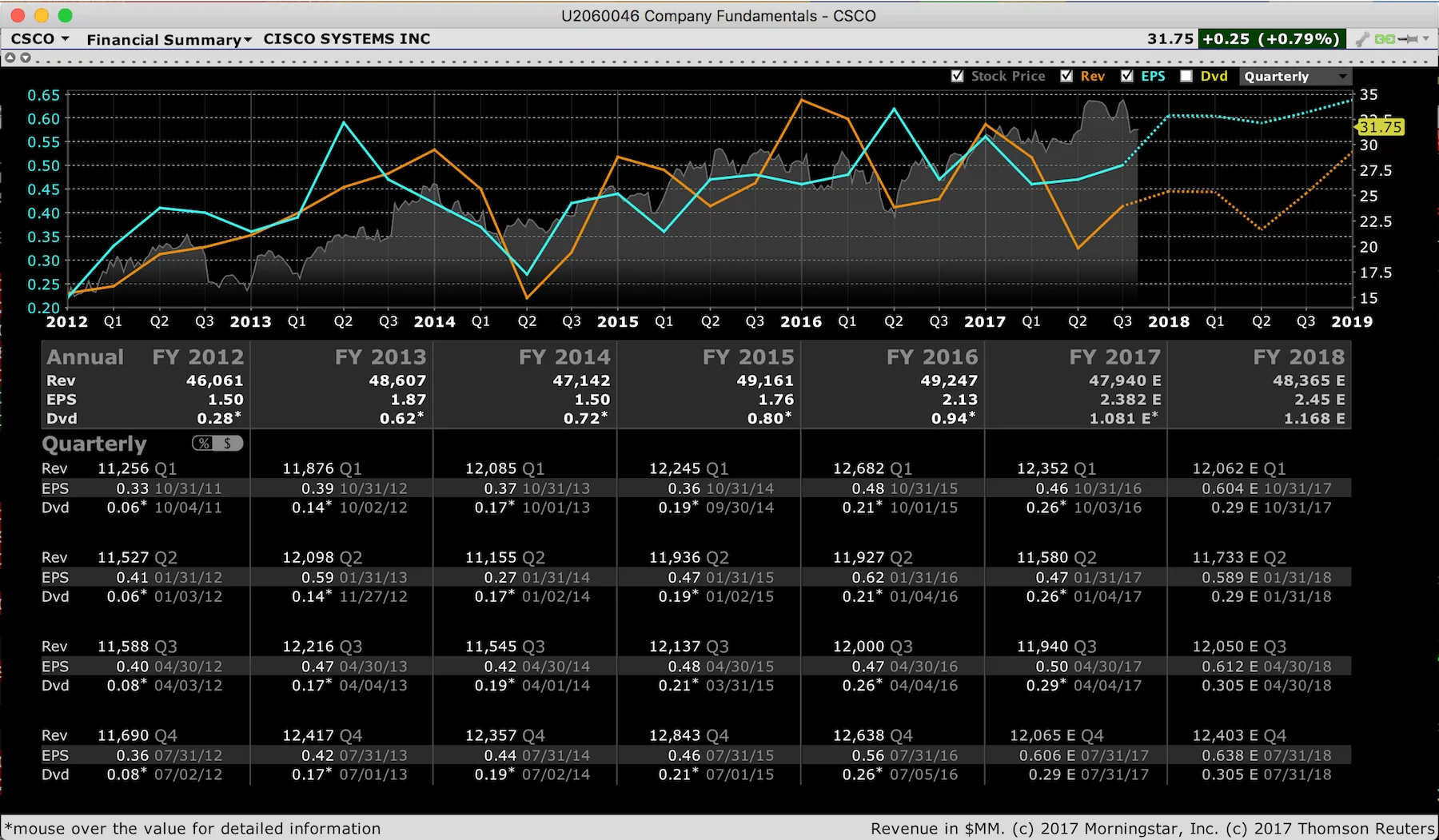Click CISCO SYSTEMS INC company name
Screen dimensions: 1439x840
coord(347,38)
